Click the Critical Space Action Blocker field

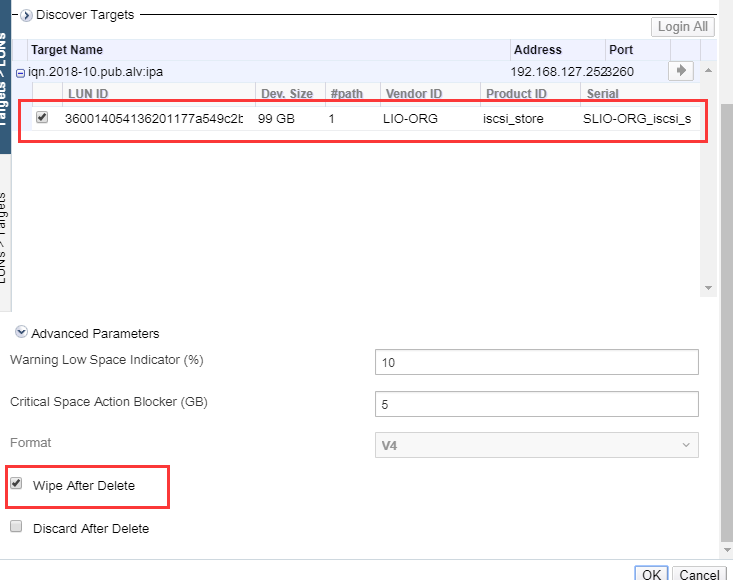pos(537,404)
